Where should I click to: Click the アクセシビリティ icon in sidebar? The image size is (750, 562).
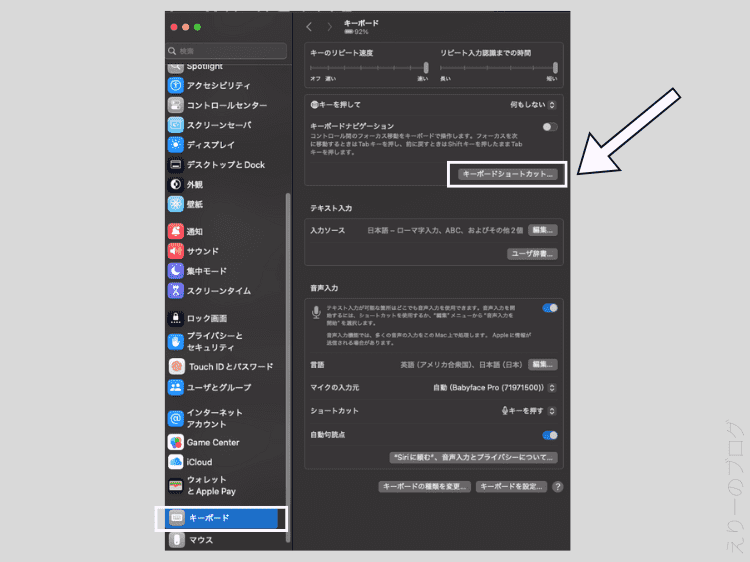coord(176,86)
